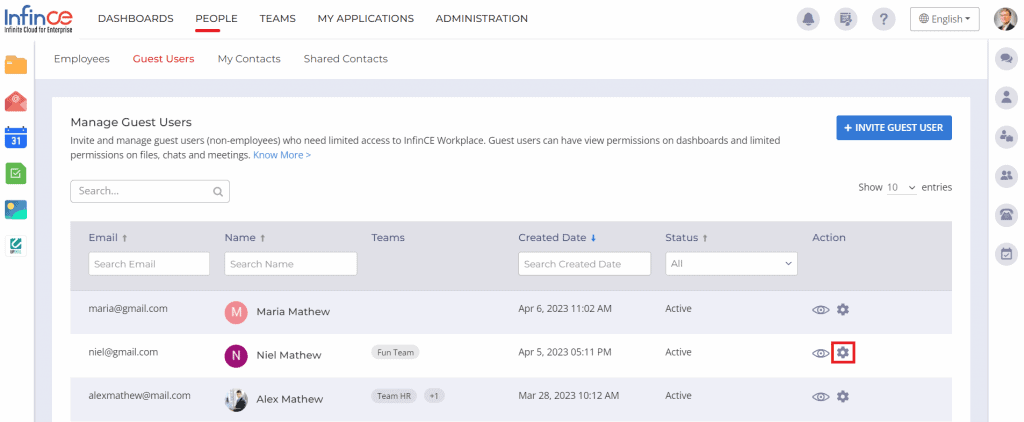Viewport: 1024px width, 422px height.
Task: Click eye icon for Niel Mathew
Action: tap(820, 353)
